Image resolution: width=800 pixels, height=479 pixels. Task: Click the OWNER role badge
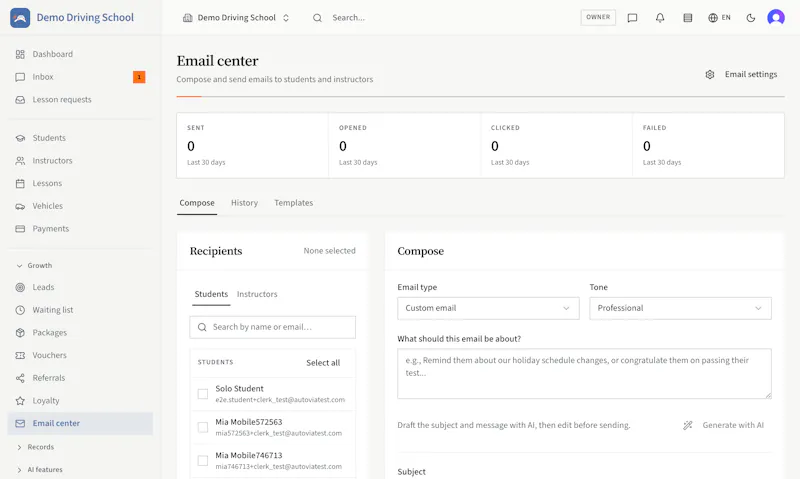[598, 17]
